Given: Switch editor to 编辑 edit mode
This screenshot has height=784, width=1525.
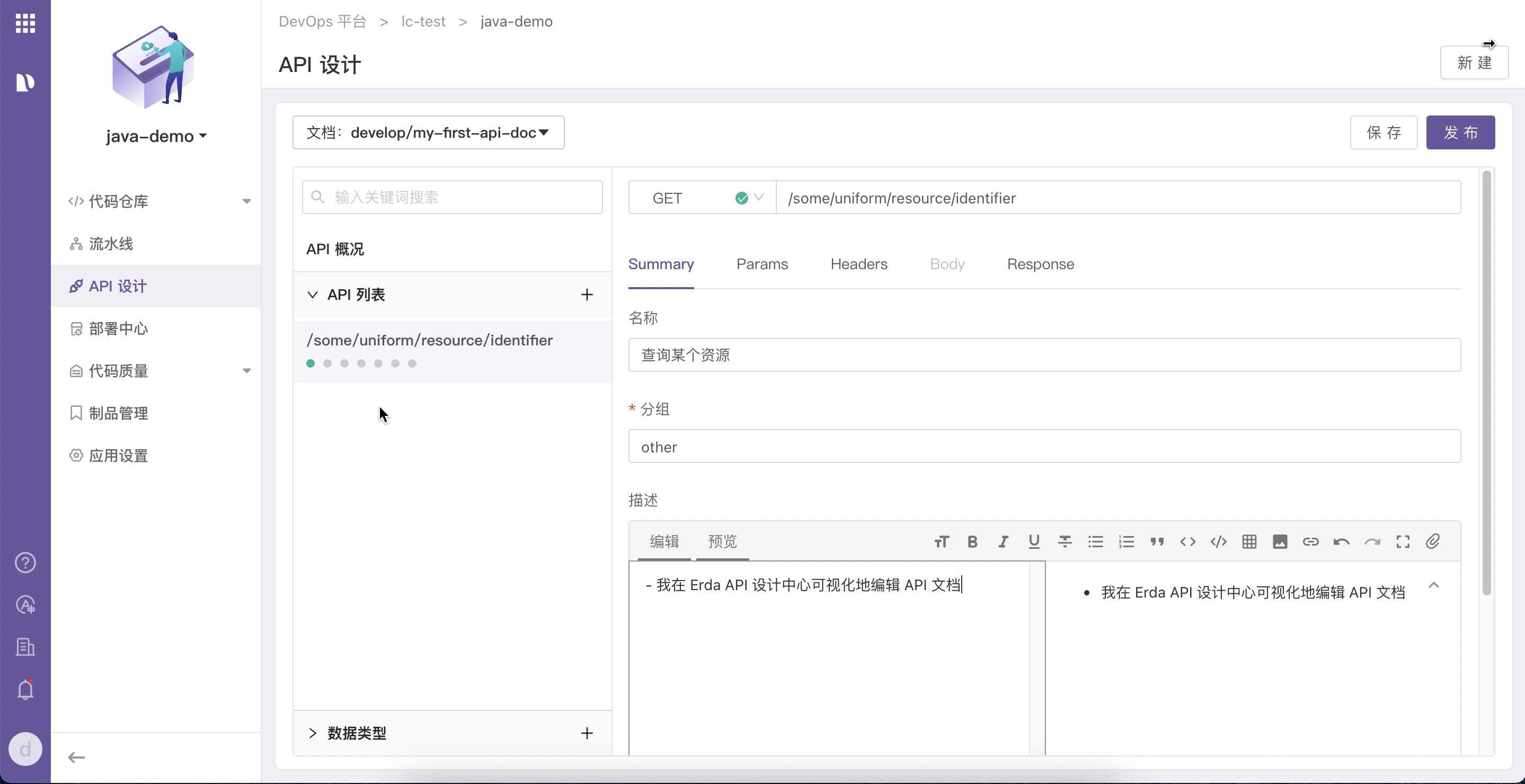Looking at the screenshot, I should tap(664, 541).
